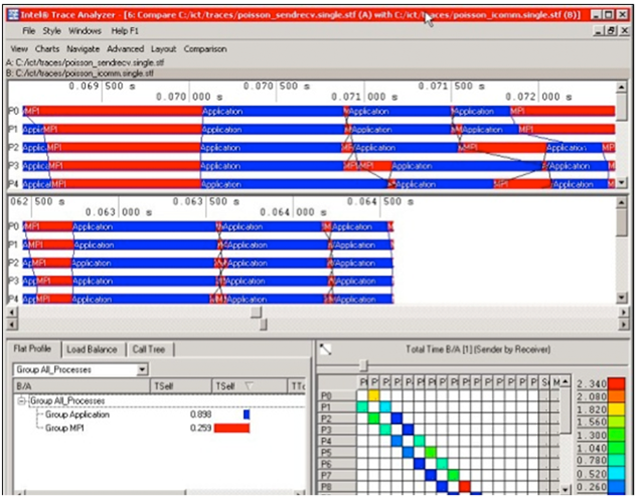
Task: Click P0 label in lower timeline
Action: [14, 226]
